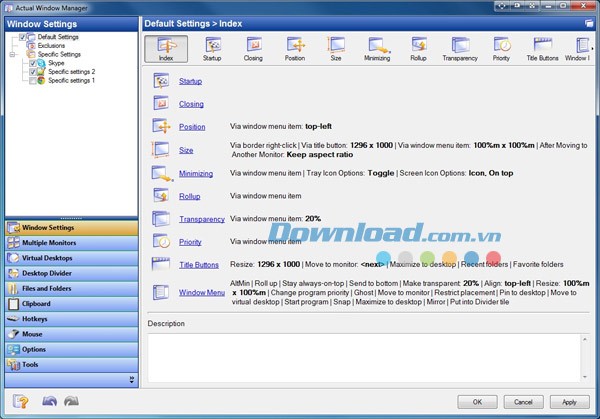Click inside the Description text box
This screenshot has width=600, height=419.
pos(364,358)
